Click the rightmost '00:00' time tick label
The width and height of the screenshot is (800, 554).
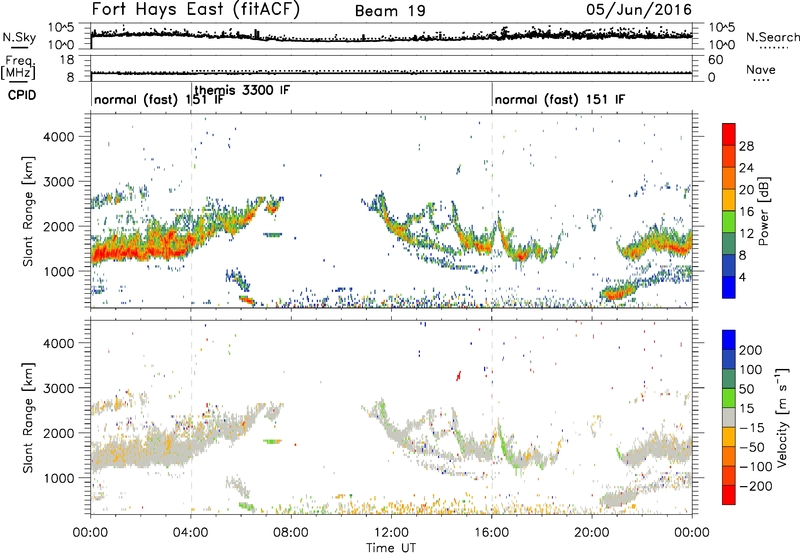coord(692,533)
